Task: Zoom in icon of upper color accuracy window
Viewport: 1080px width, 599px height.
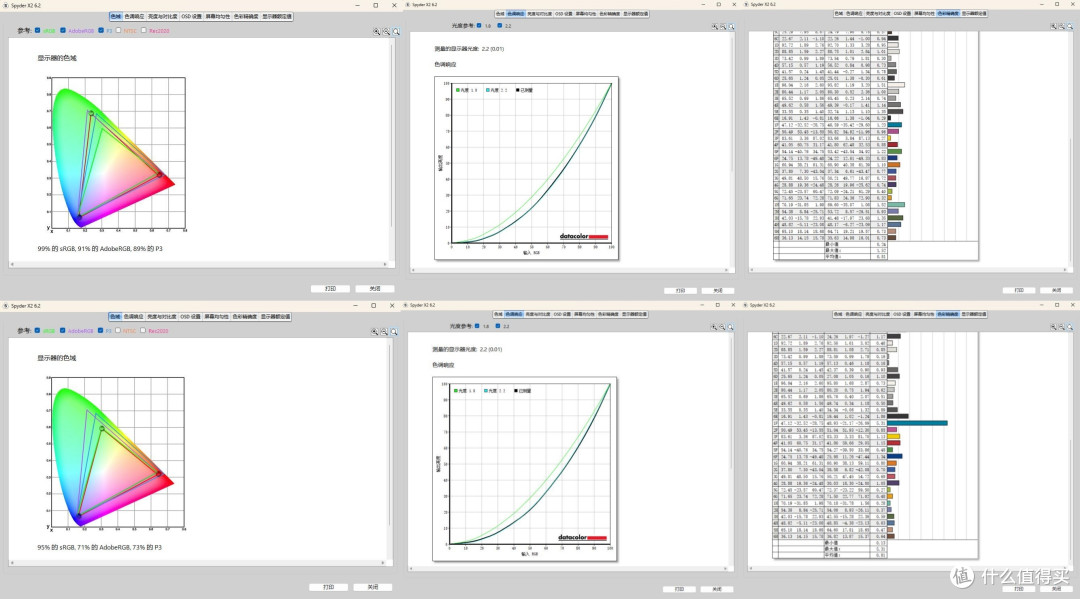Action: click(1053, 26)
